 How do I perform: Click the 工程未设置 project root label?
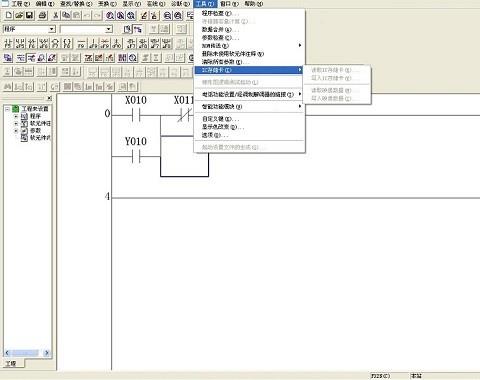pos(35,109)
